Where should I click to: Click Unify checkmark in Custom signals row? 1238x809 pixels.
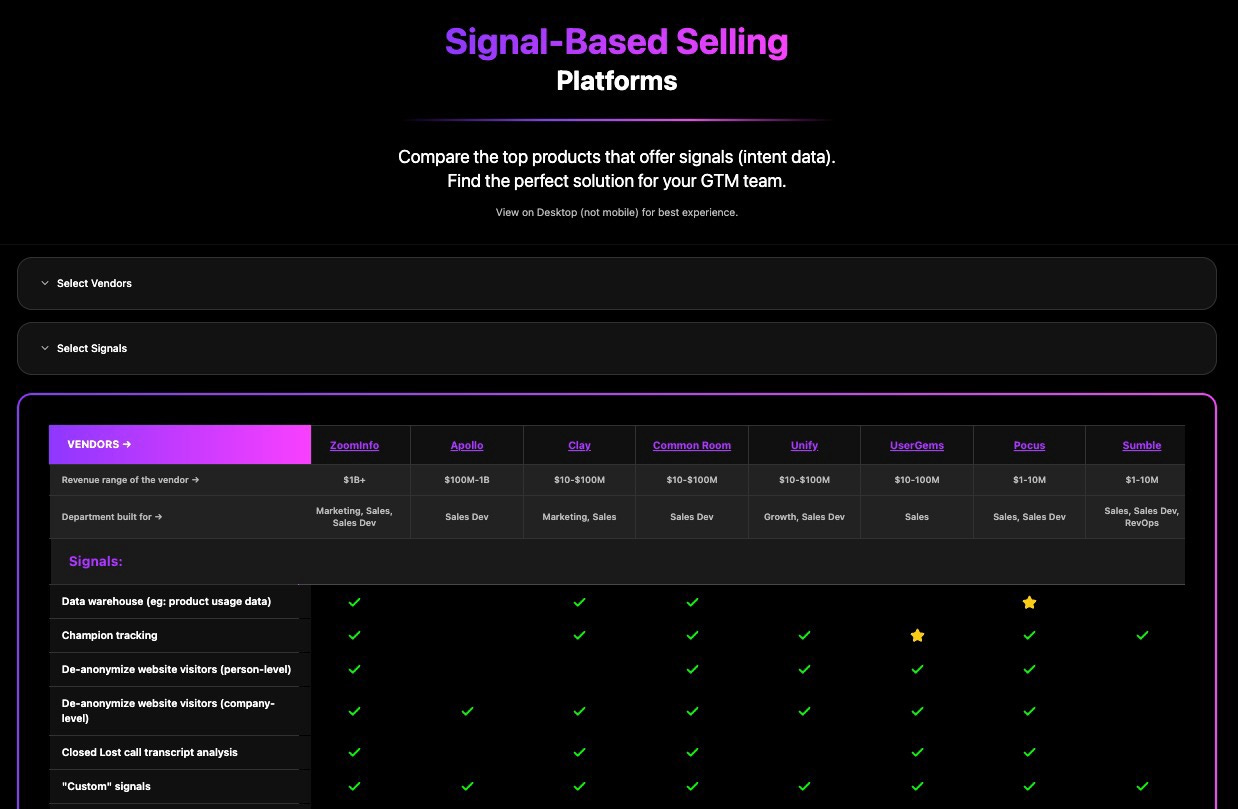(804, 786)
